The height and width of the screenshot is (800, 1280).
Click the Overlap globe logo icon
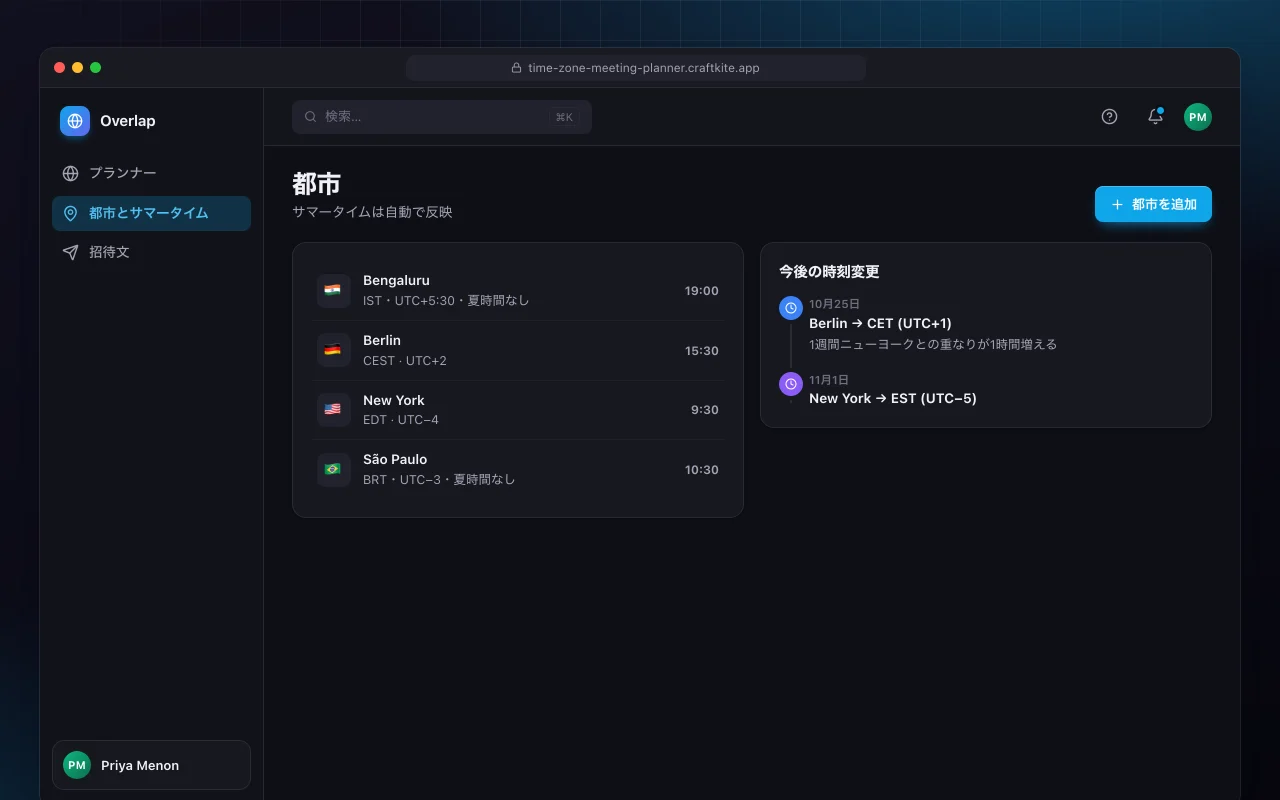tap(75, 121)
